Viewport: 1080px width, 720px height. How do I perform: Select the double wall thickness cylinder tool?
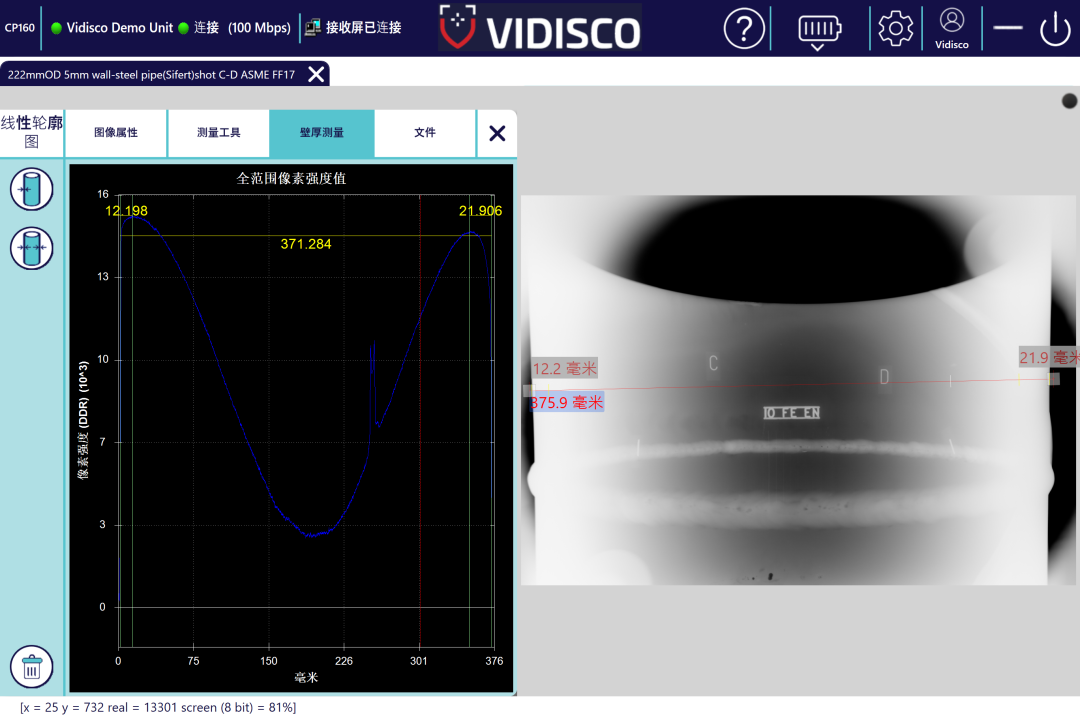(32, 248)
